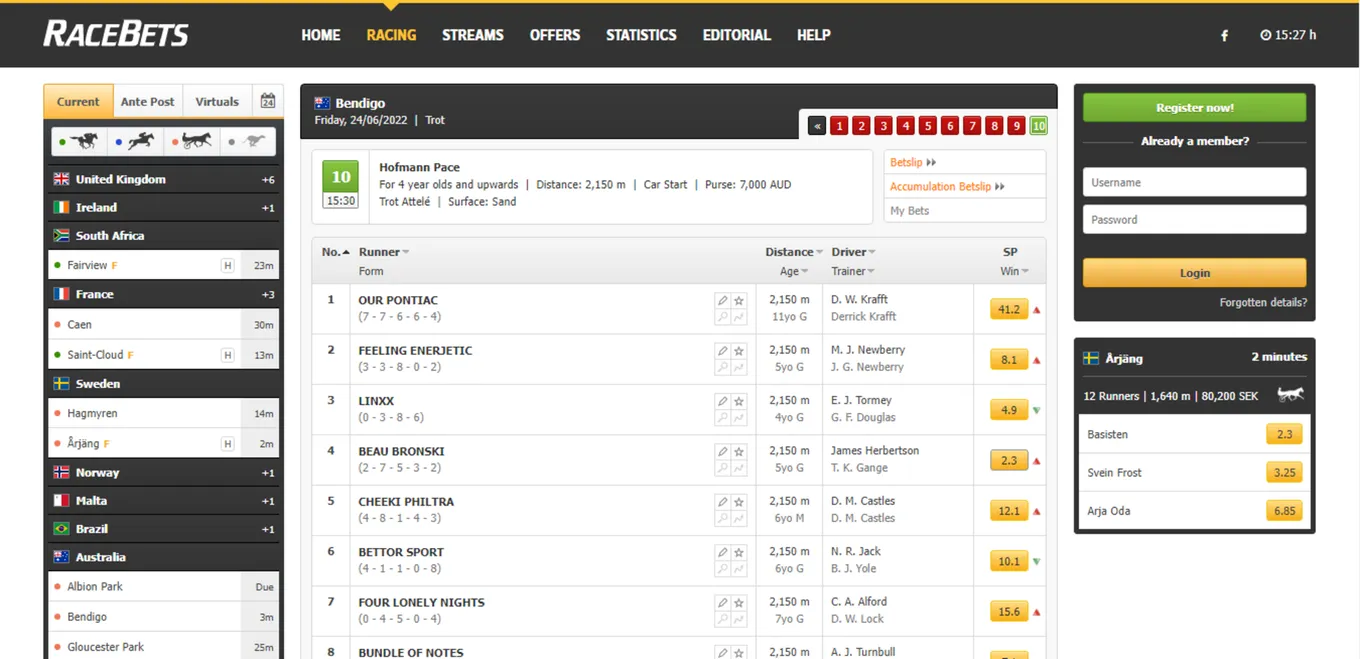
Task: Open the Facebook icon in header
Action: click(x=1224, y=35)
